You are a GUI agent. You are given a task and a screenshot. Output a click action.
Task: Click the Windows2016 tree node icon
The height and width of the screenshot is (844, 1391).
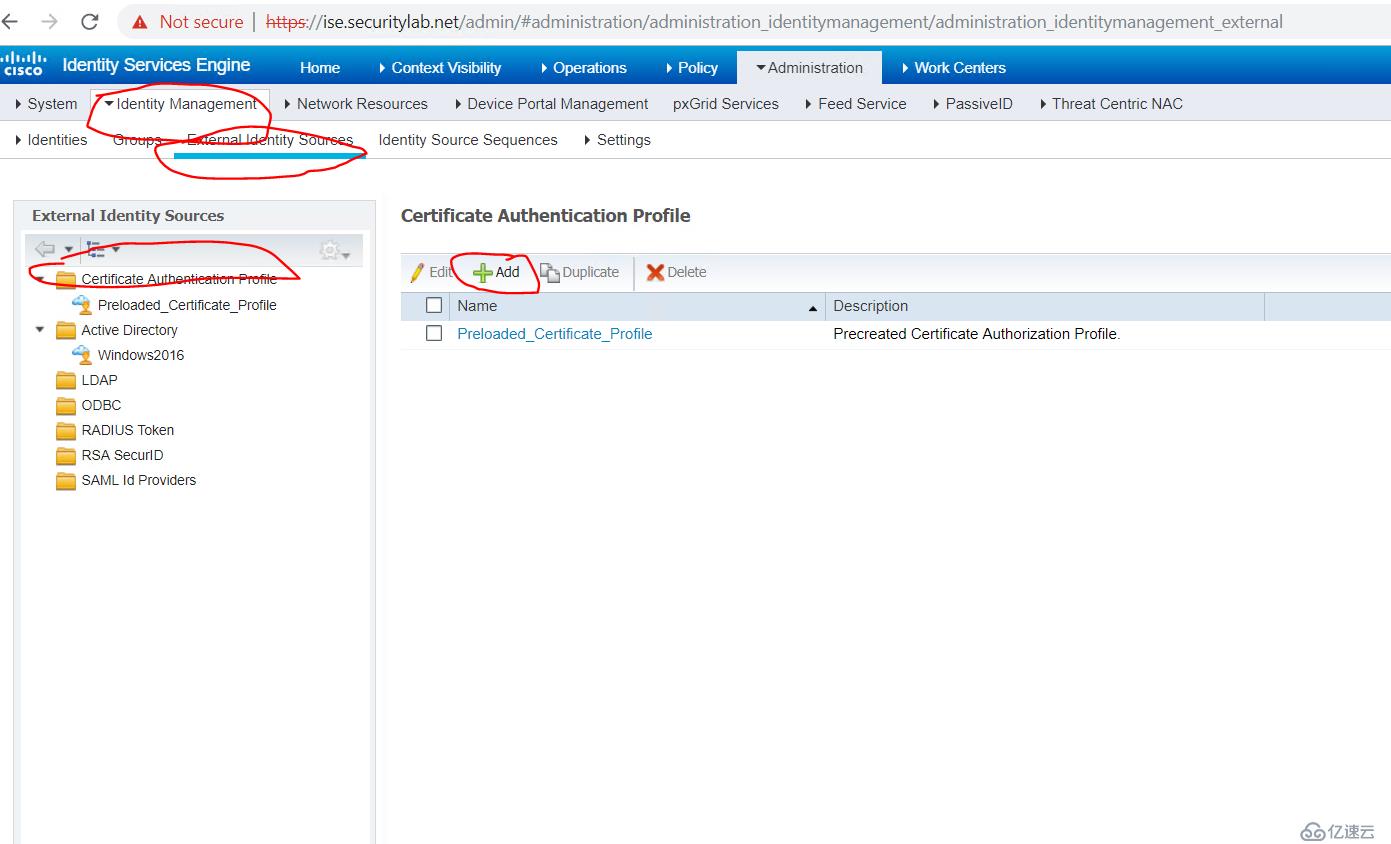point(82,354)
